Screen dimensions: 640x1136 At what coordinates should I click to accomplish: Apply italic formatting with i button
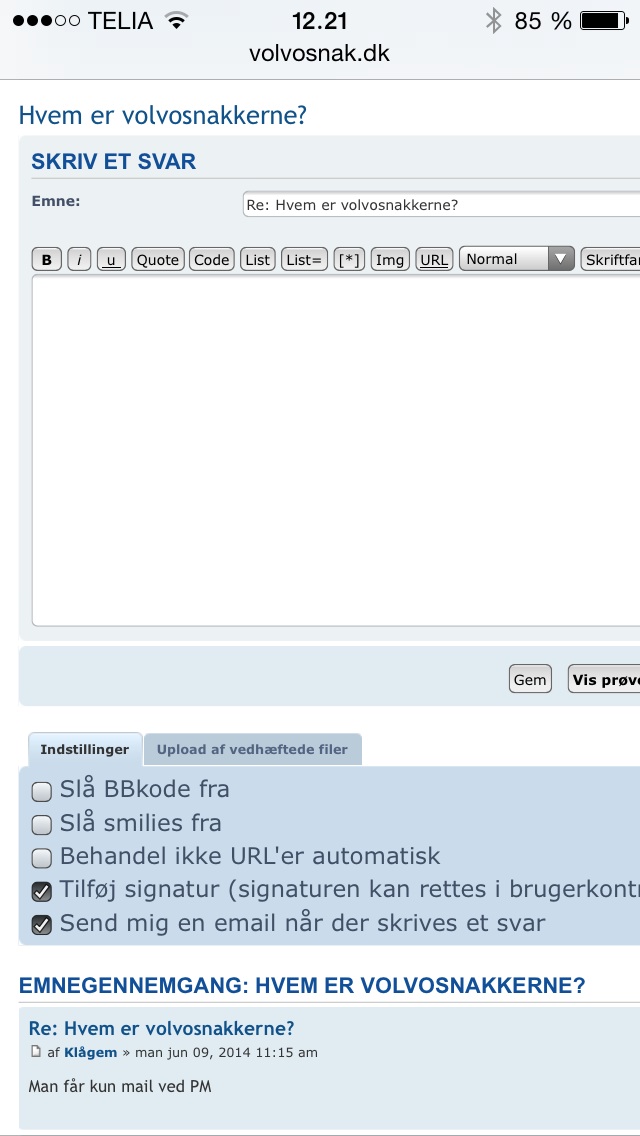point(79,259)
